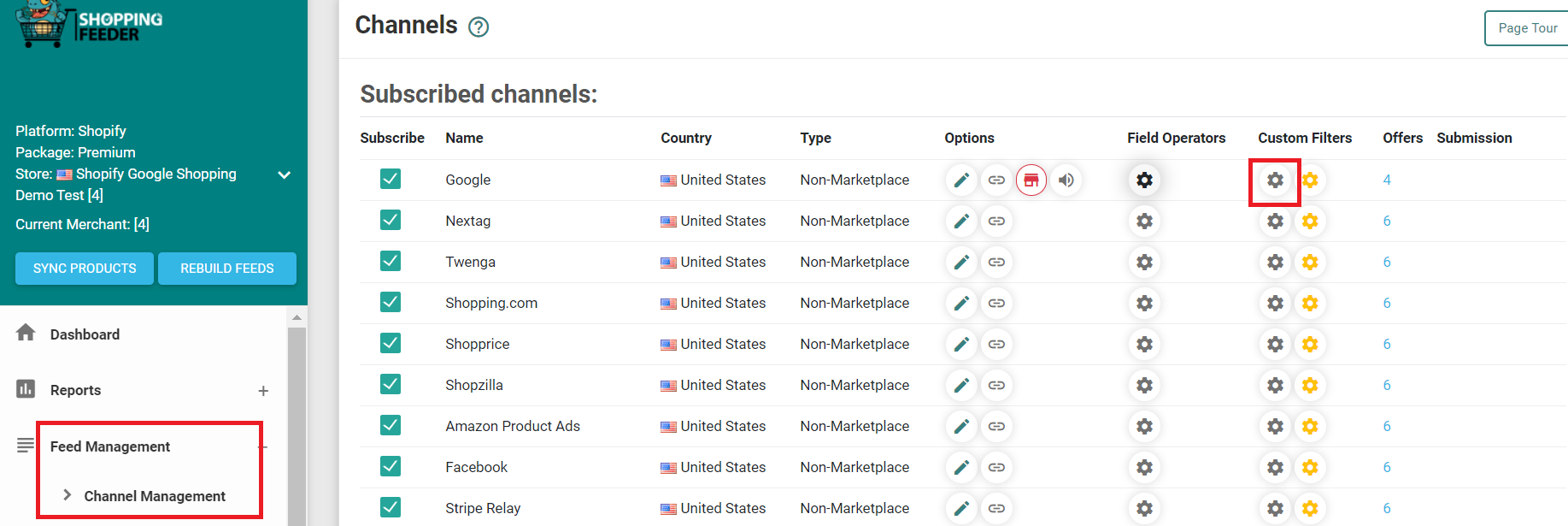
Task: Open the store selector dropdown arrow
Action: pos(285,174)
